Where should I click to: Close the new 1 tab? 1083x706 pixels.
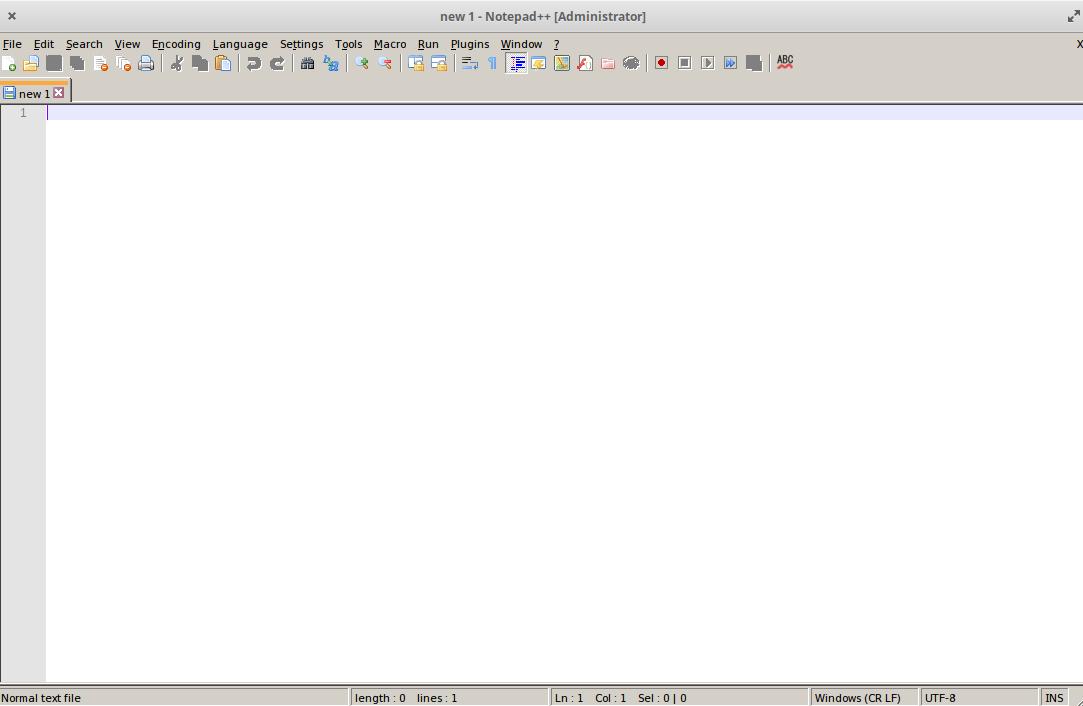(x=59, y=93)
